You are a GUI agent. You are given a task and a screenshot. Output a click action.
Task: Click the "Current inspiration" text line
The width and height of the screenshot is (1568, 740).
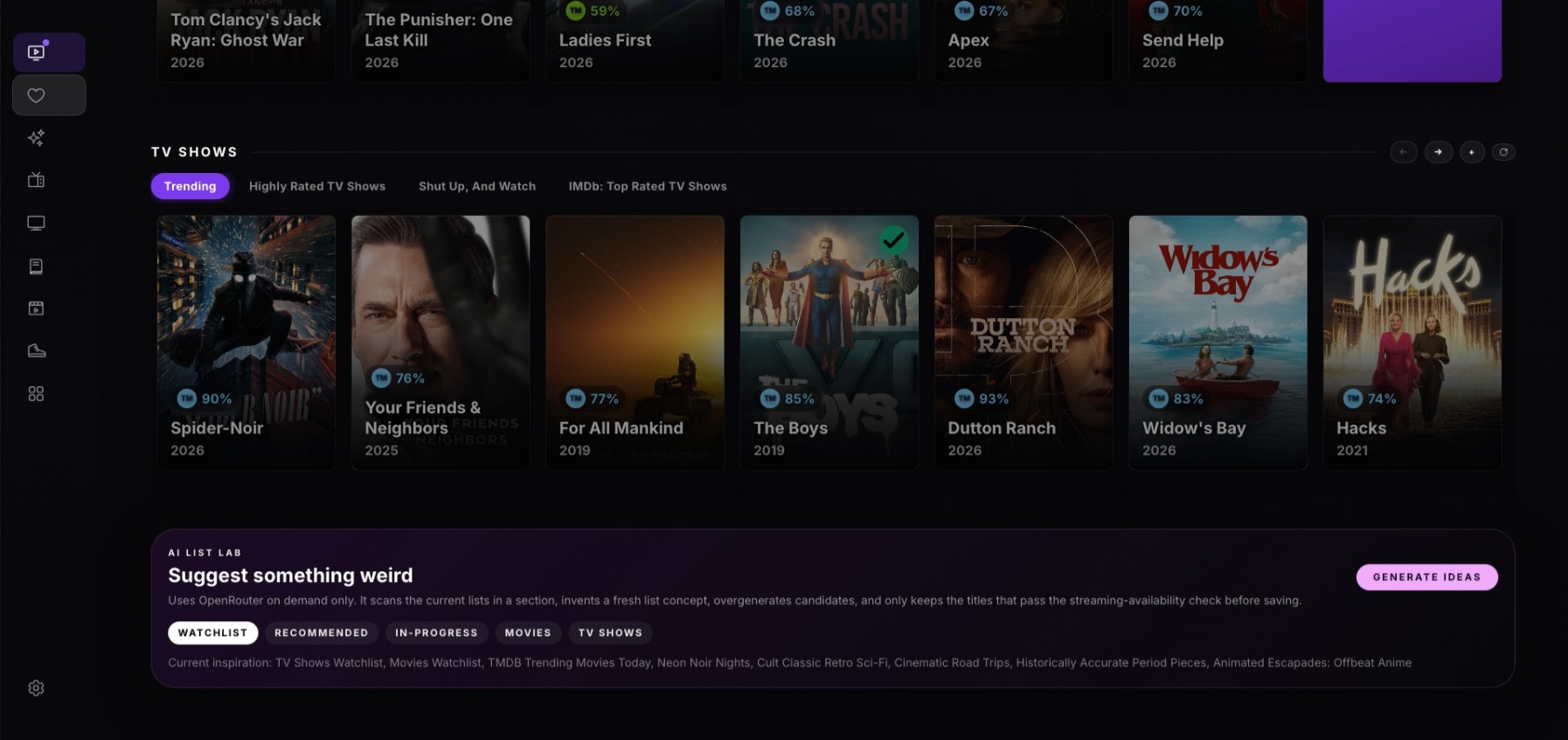click(x=789, y=663)
